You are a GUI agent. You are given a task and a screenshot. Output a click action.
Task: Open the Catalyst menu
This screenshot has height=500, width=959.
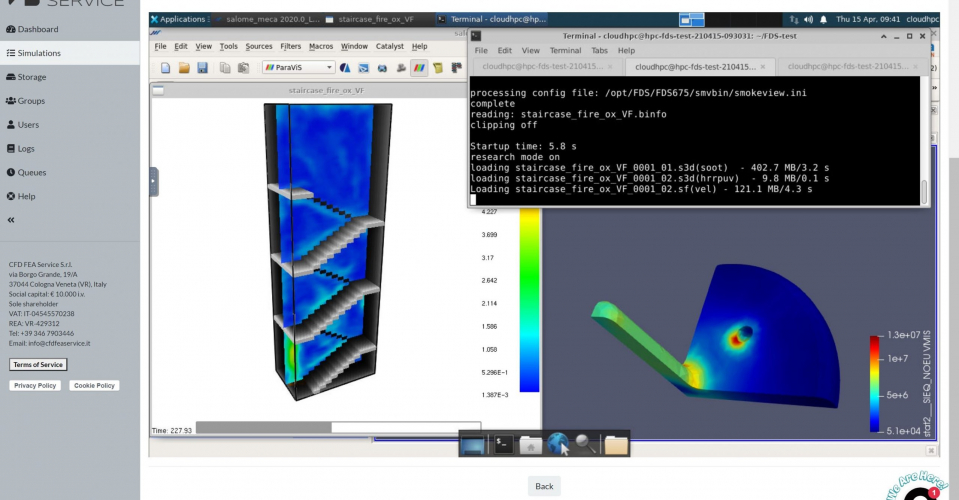(390, 46)
